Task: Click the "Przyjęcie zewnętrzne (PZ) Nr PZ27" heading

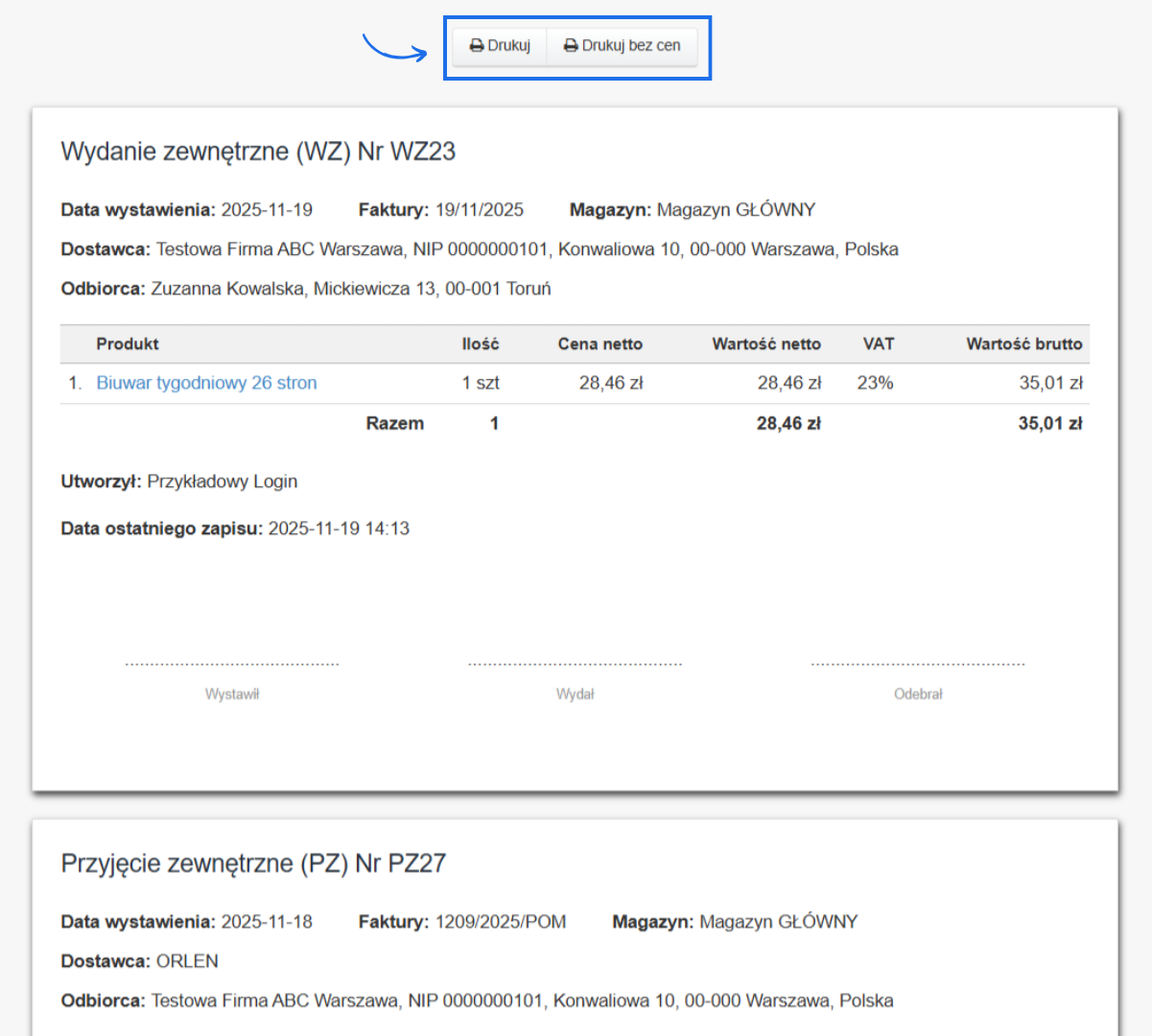Action: point(253,863)
